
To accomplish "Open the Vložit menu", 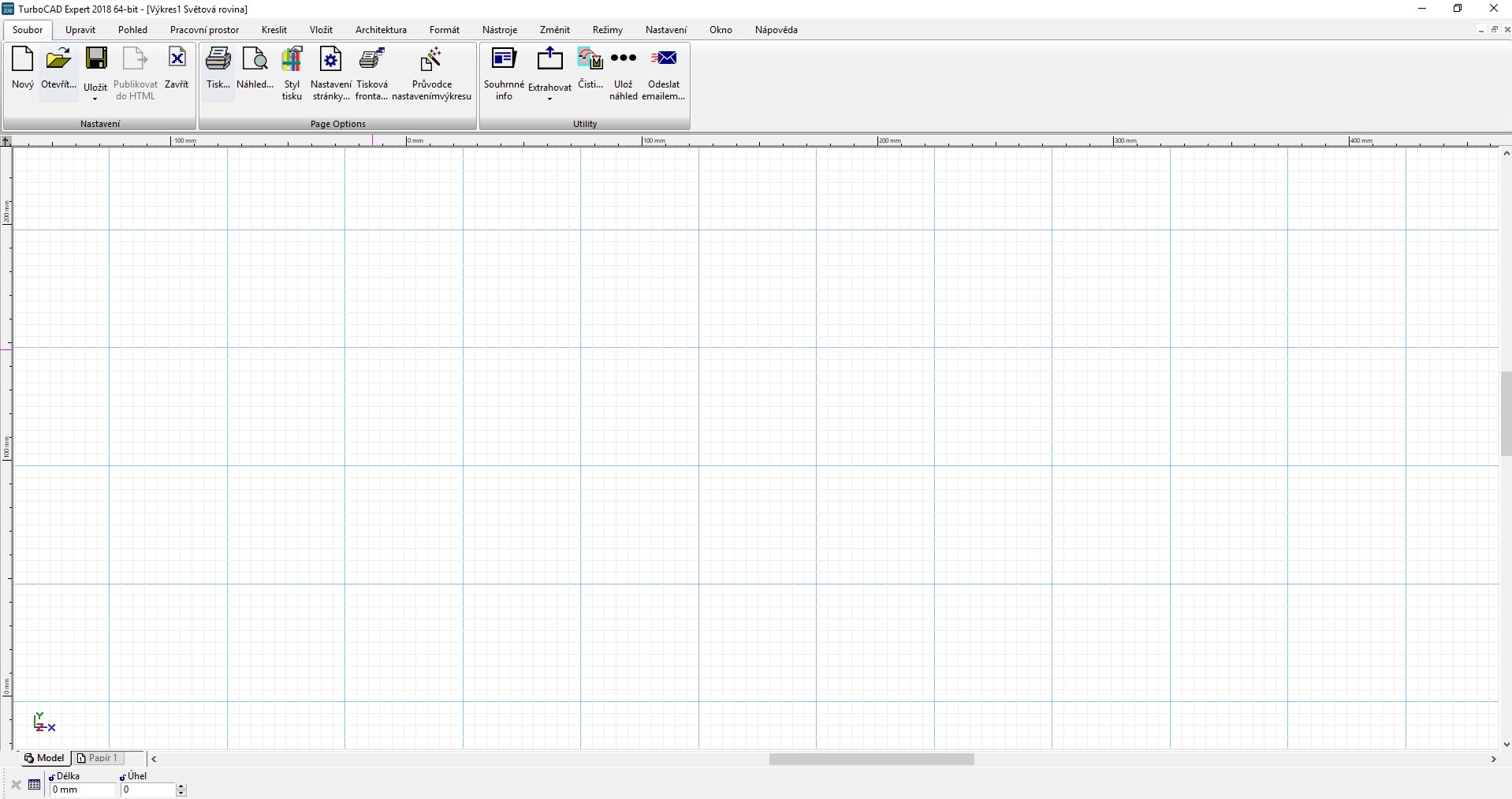I will (321, 30).
